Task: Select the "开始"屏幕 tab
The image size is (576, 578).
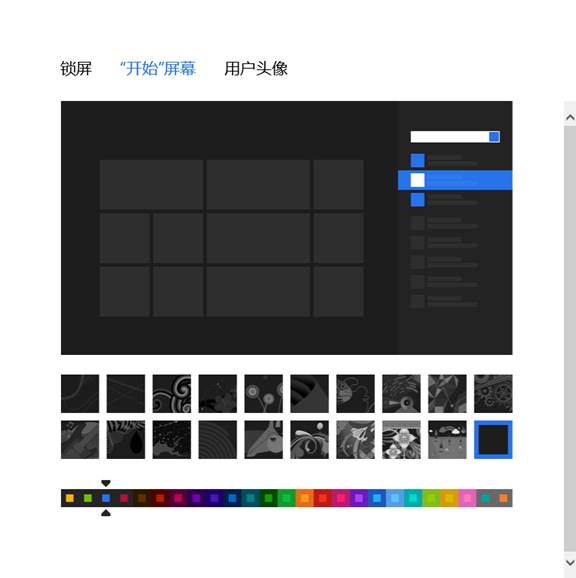Action: [158, 69]
